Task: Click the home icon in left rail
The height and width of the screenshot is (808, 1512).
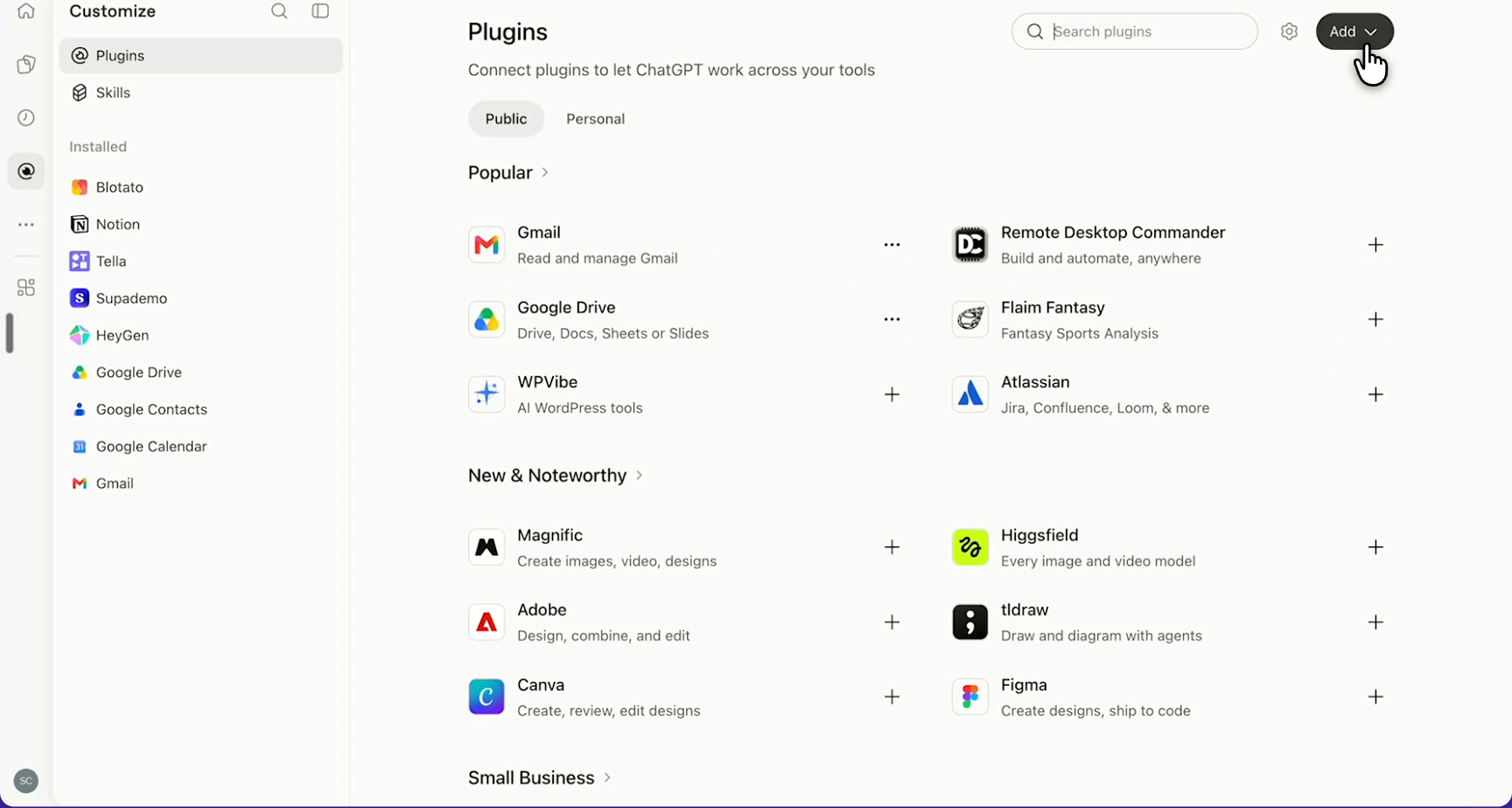Action: tap(26, 11)
